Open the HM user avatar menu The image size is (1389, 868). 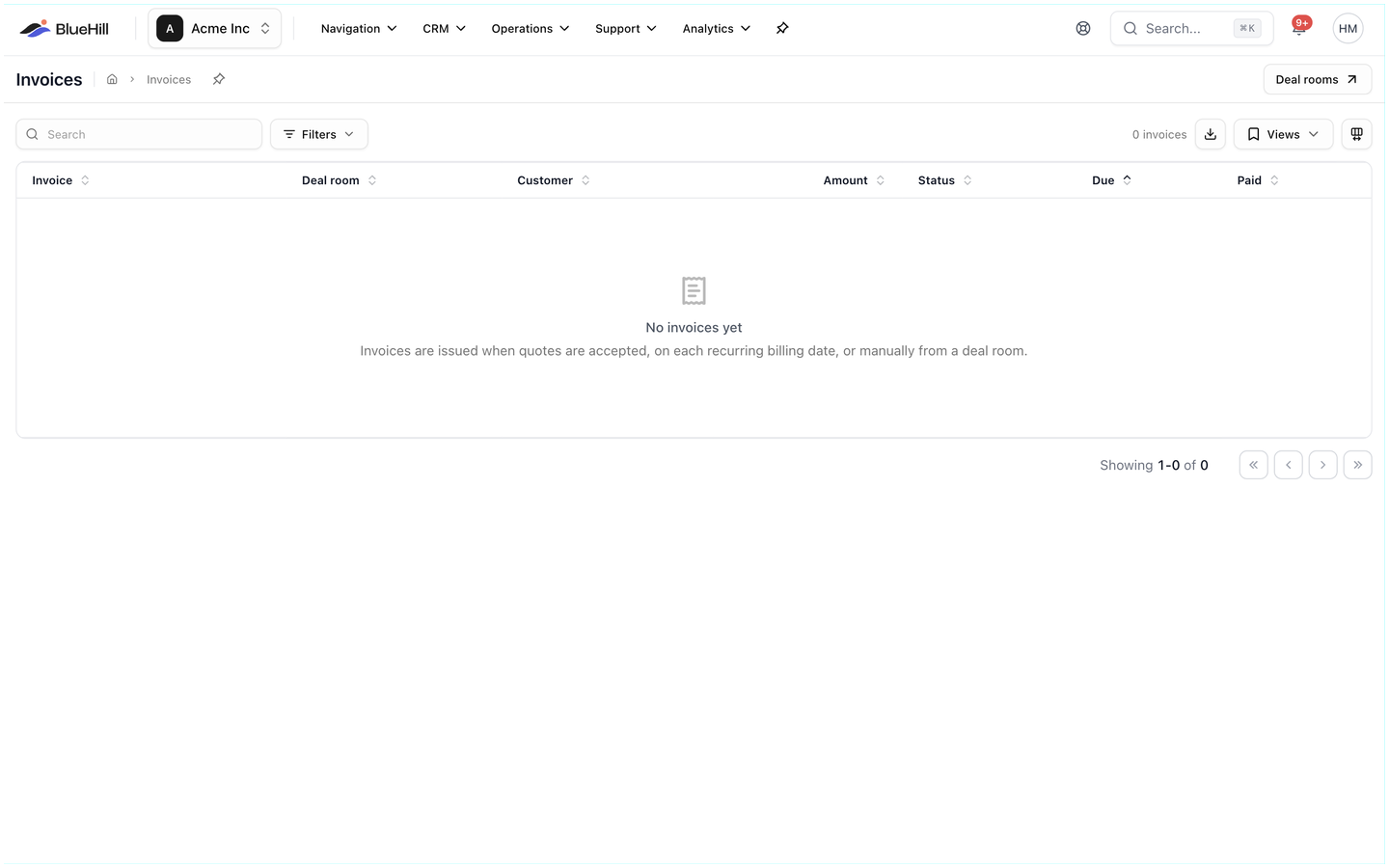click(x=1348, y=29)
